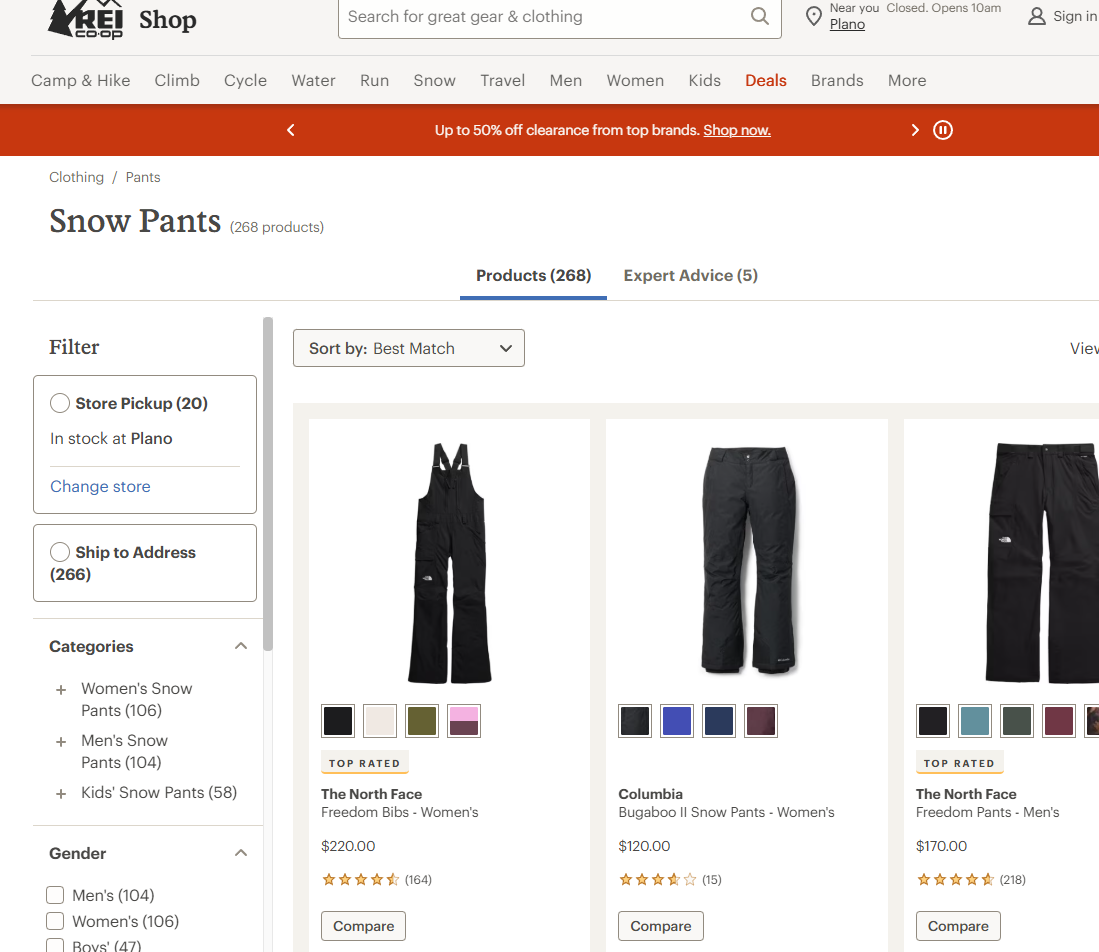Click the (218) reviews rating for Freedom Pants
The image size is (1099, 952).
pyautogui.click(x=971, y=880)
